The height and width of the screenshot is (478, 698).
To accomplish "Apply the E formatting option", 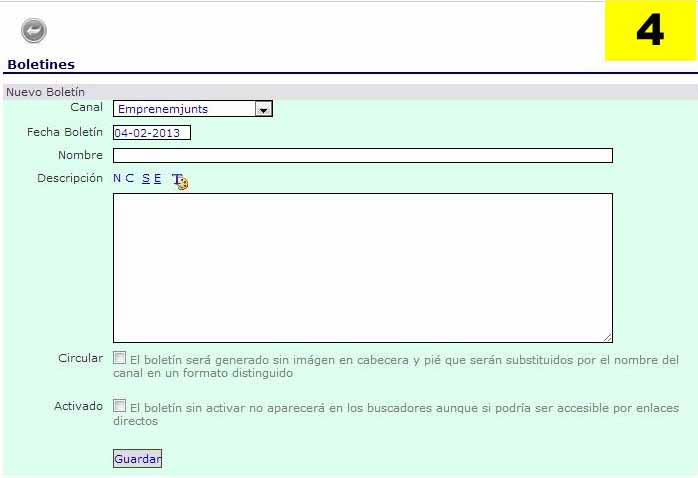I will (157, 179).
